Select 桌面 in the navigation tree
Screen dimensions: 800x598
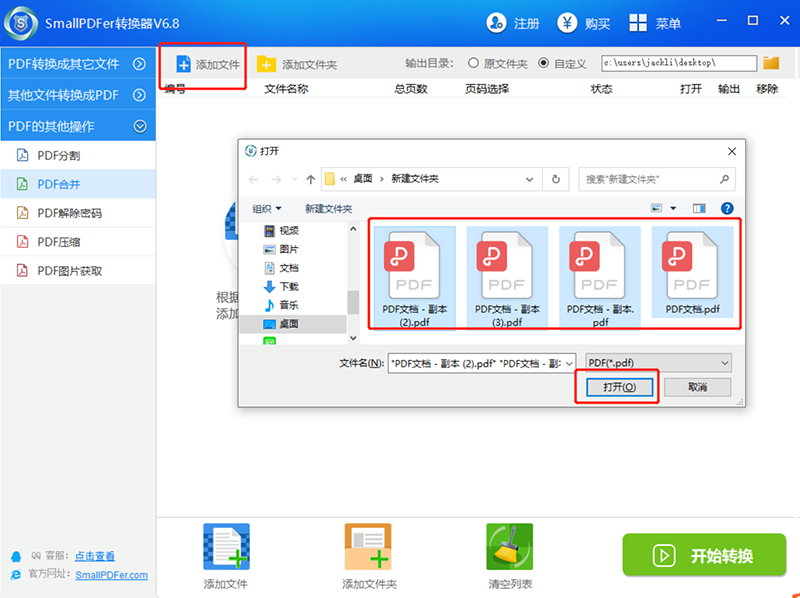coord(293,323)
